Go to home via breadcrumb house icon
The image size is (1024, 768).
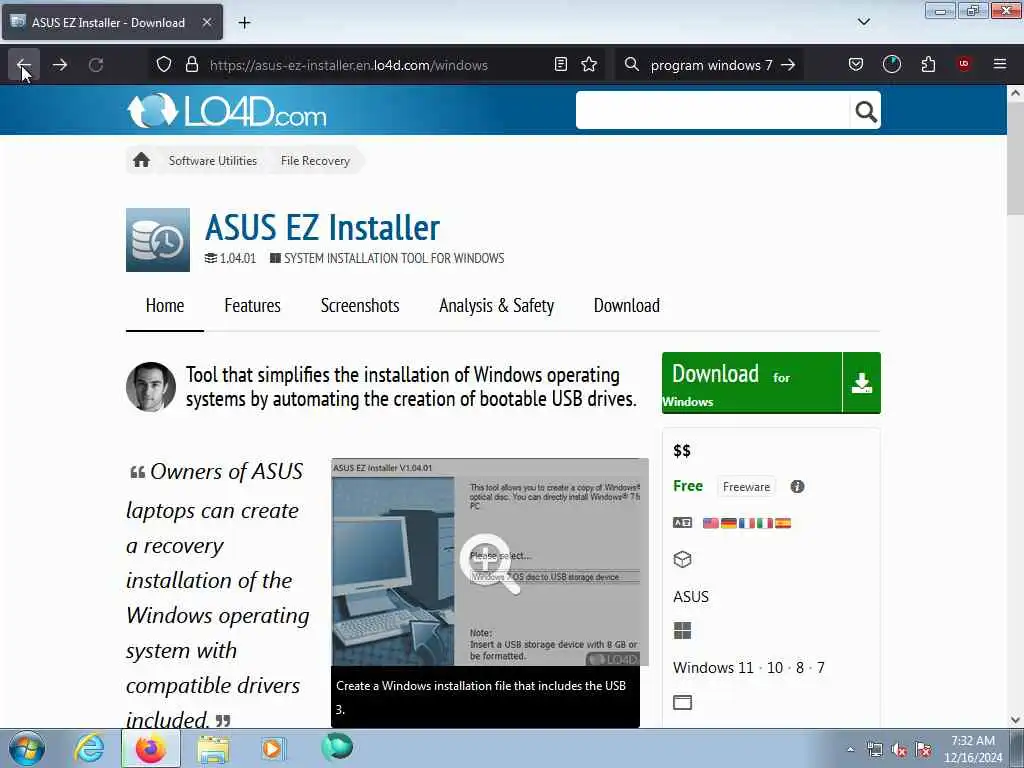141,160
